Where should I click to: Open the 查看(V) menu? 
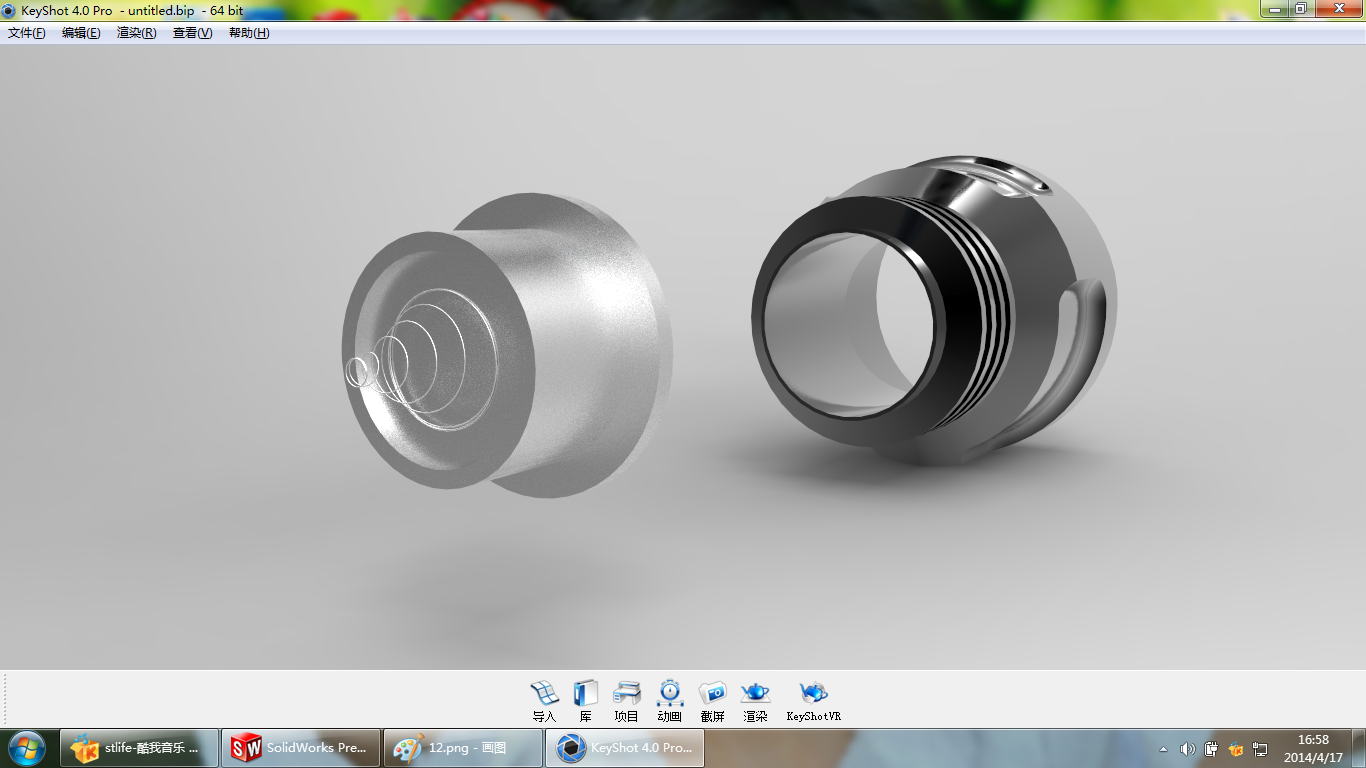193,33
